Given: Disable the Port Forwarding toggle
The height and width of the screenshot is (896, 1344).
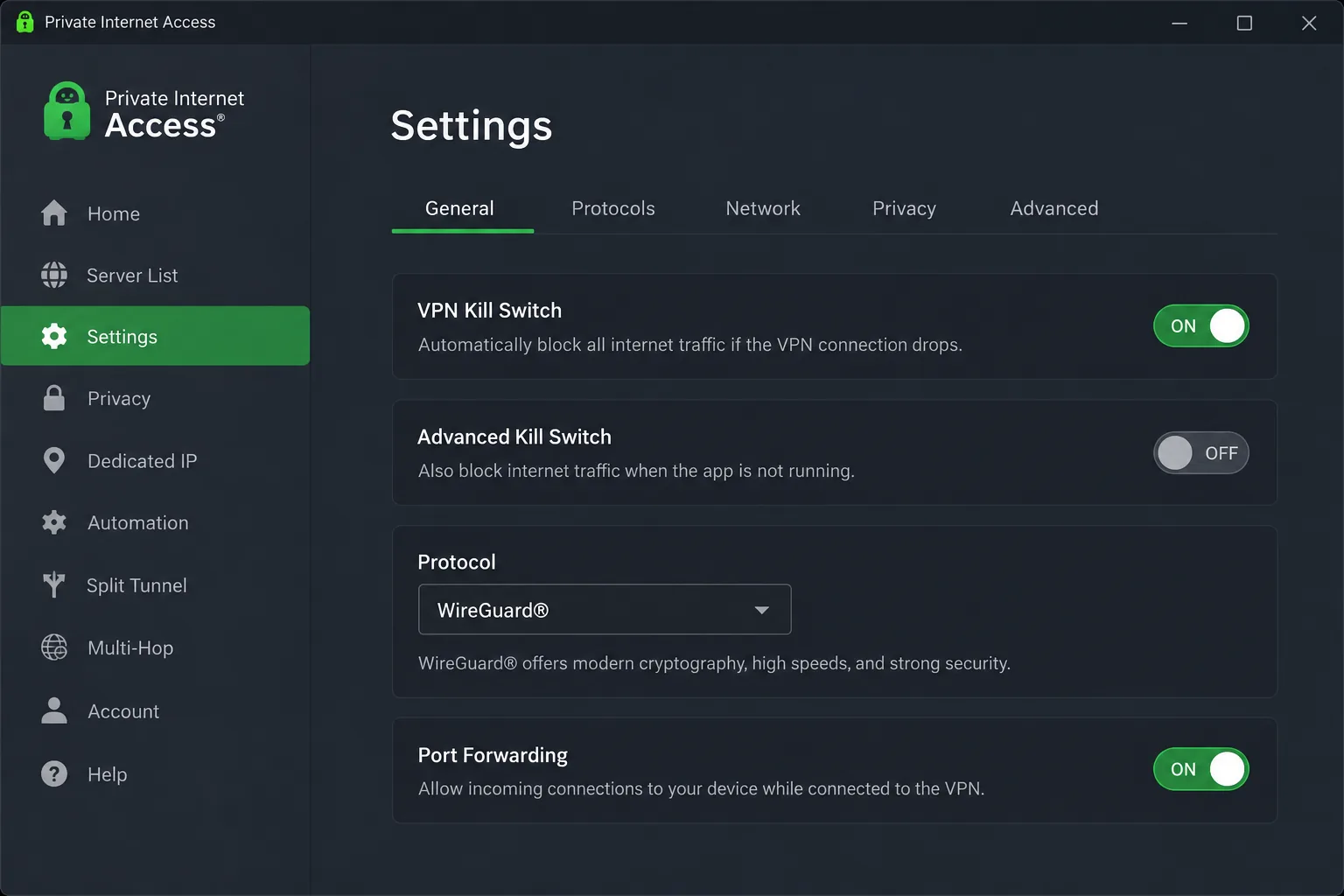Looking at the screenshot, I should click(1200, 769).
